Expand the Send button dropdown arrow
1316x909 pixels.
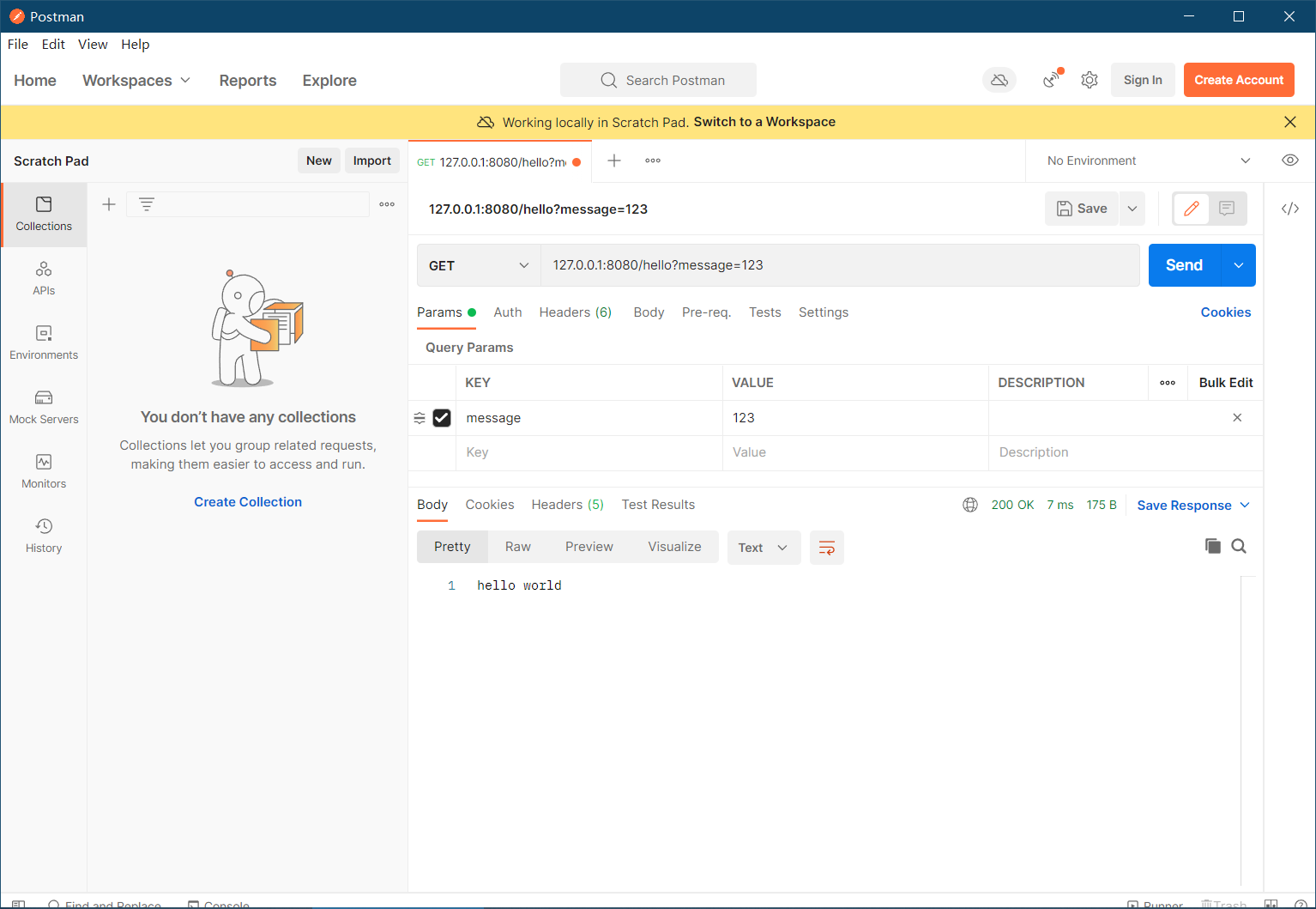(1238, 265)
